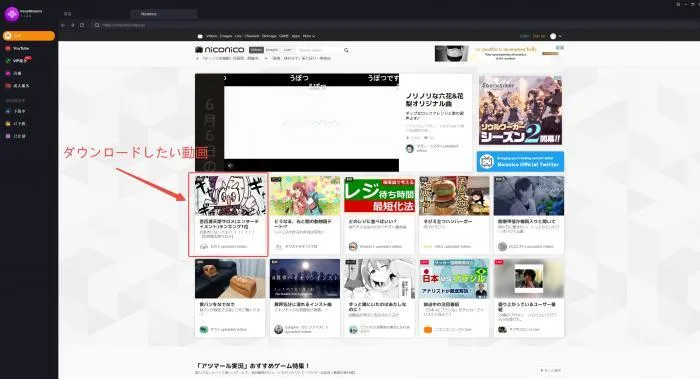This screenshot has height=379, width=700.
Task: Toggle mute with speaker icon in featured video
Action: coord(230,166)
